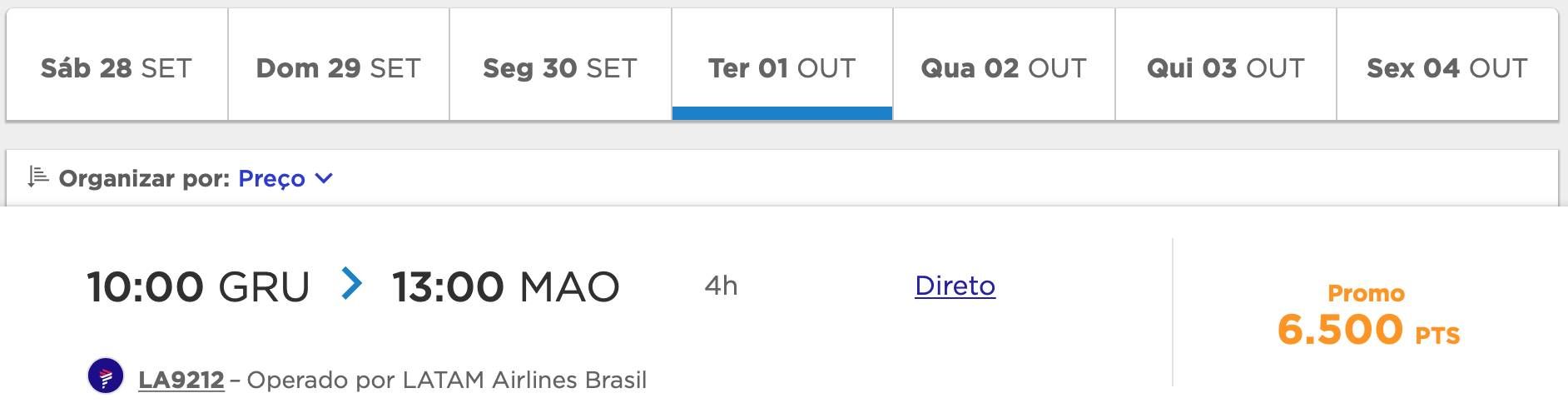Go to the Sex 04 OUT tab

[x=1446, y=67]
